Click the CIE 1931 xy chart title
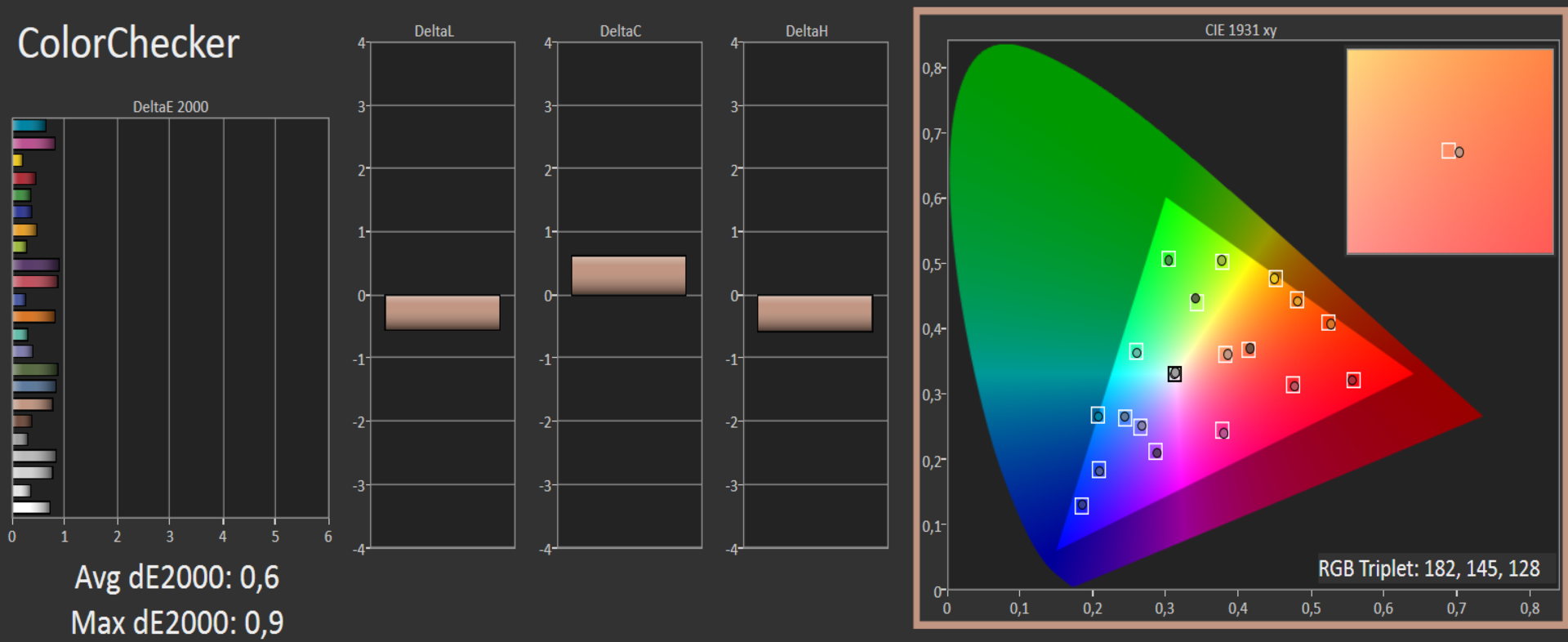 1241,30
